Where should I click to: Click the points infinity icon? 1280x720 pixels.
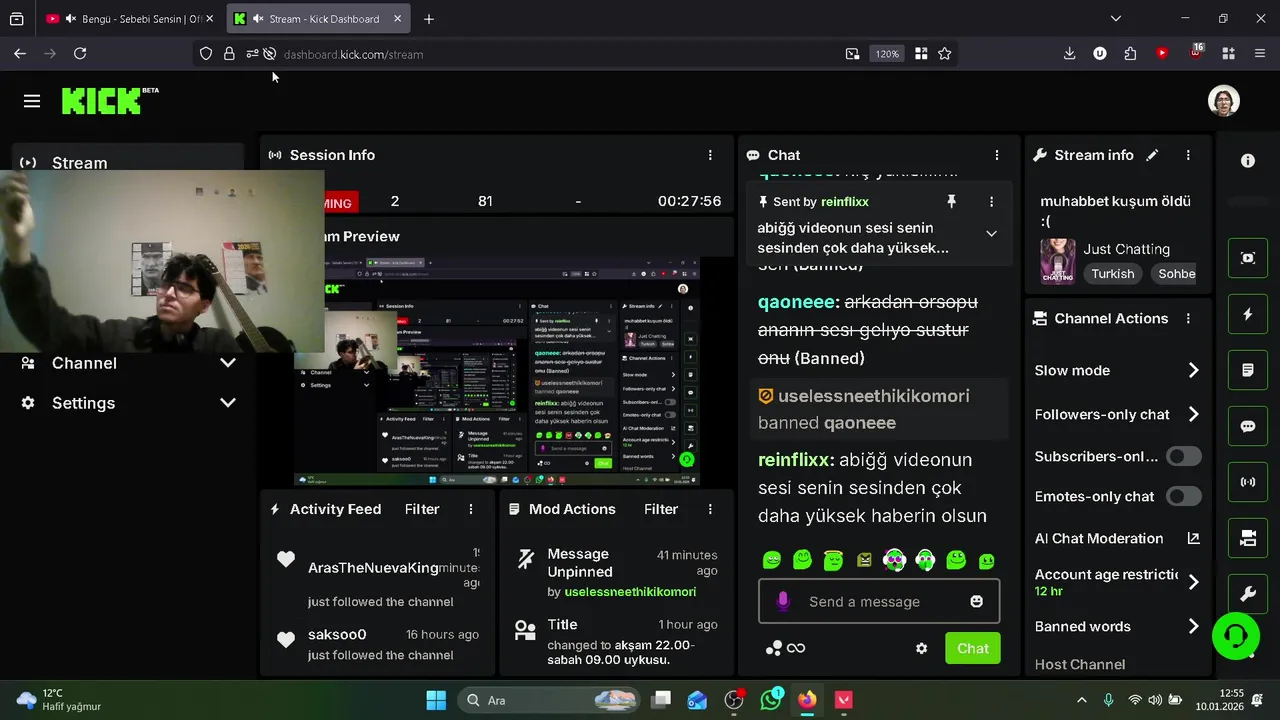click(x=785, y=648)
